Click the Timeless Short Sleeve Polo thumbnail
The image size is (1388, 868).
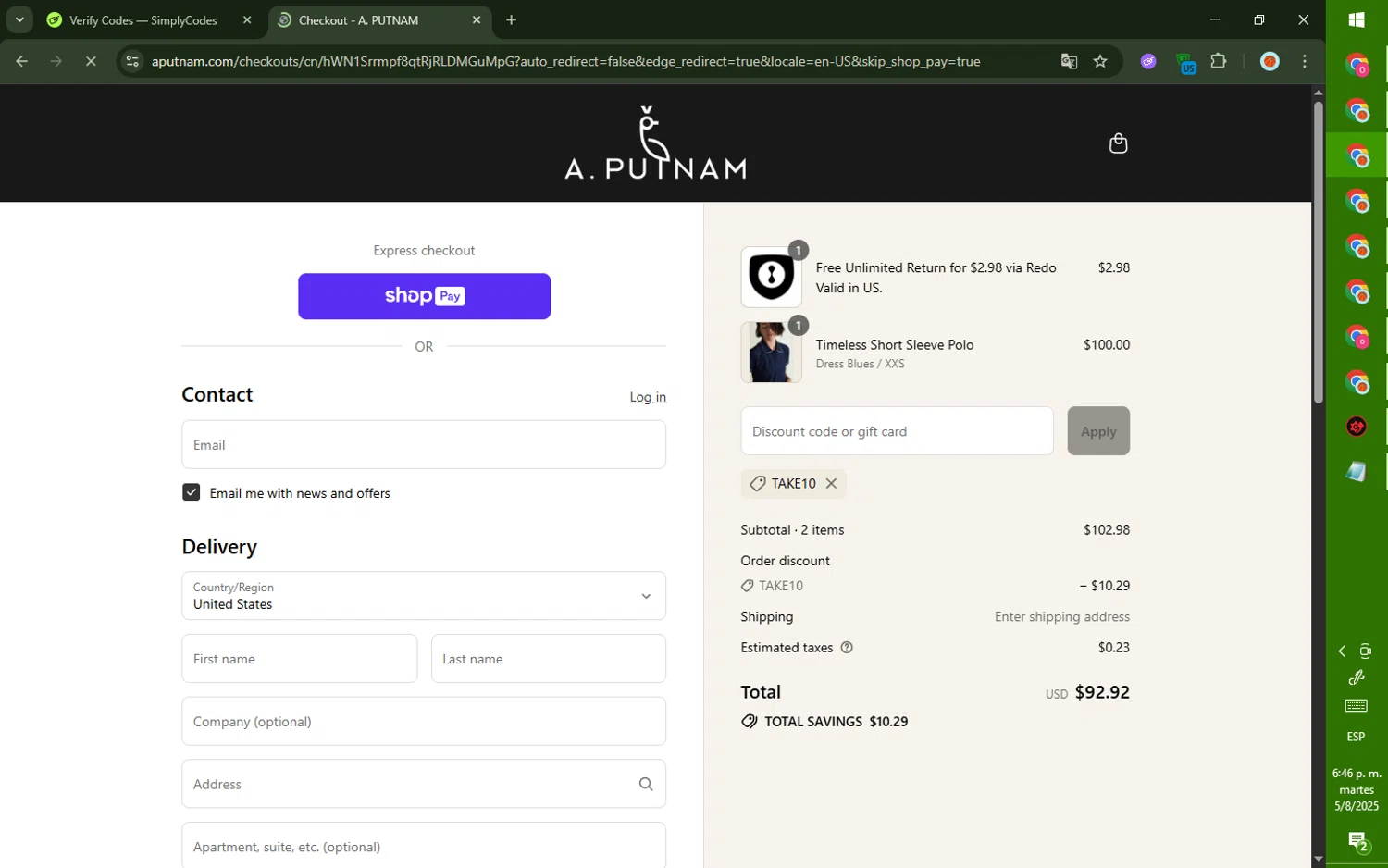tap(771, 353)
